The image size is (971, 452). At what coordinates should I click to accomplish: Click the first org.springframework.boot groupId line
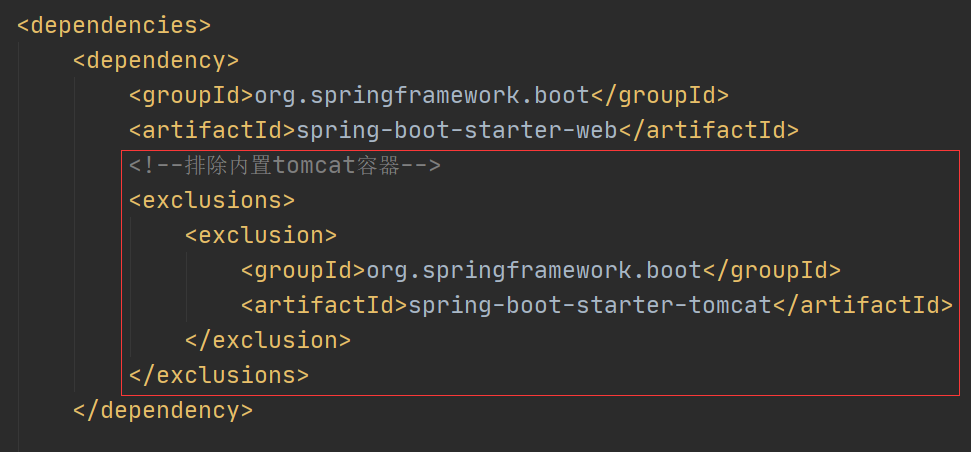pyautogui.click(x=429, y=96)
